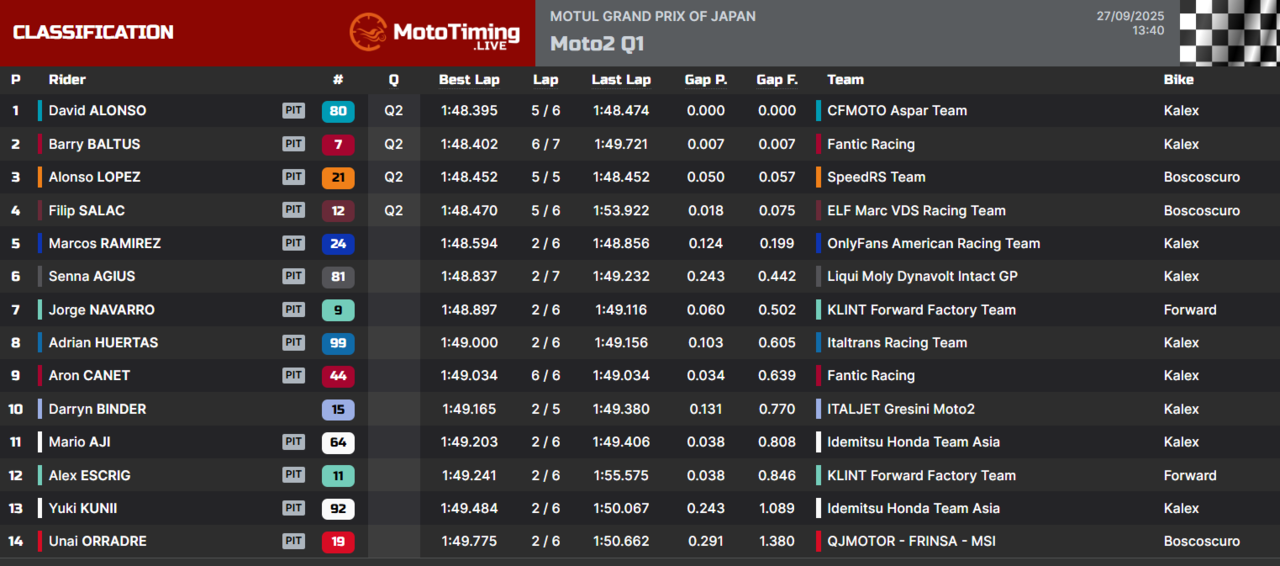Click PIT badge for Jorge NAVARRO
The image size is (1280, 566).
(293, 310)
